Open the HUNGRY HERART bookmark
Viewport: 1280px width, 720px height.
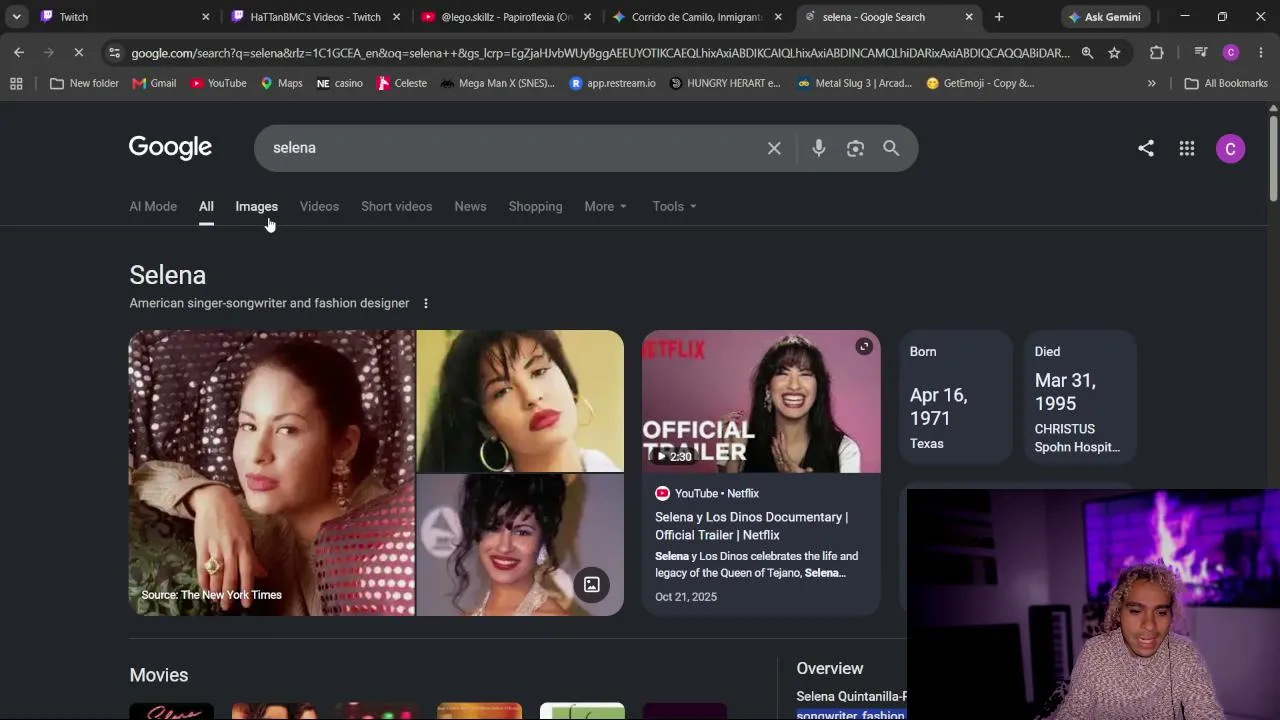click(724, 83)
